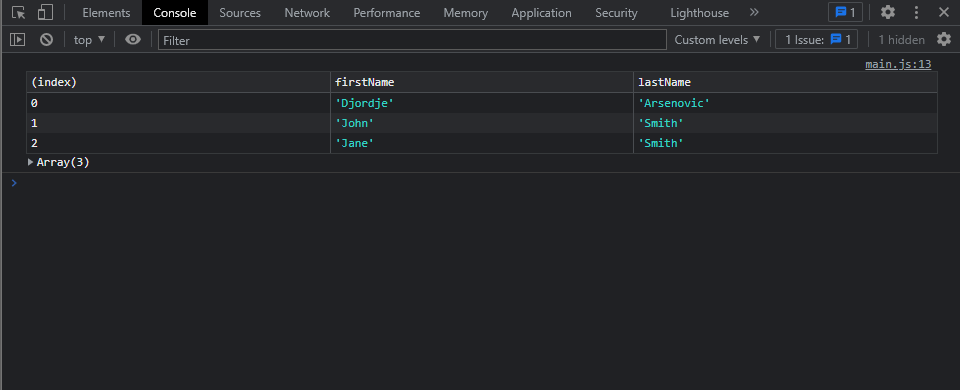The image size is (960, 390).
Task: Show the console sidebar icon
Action: [17, 40]
